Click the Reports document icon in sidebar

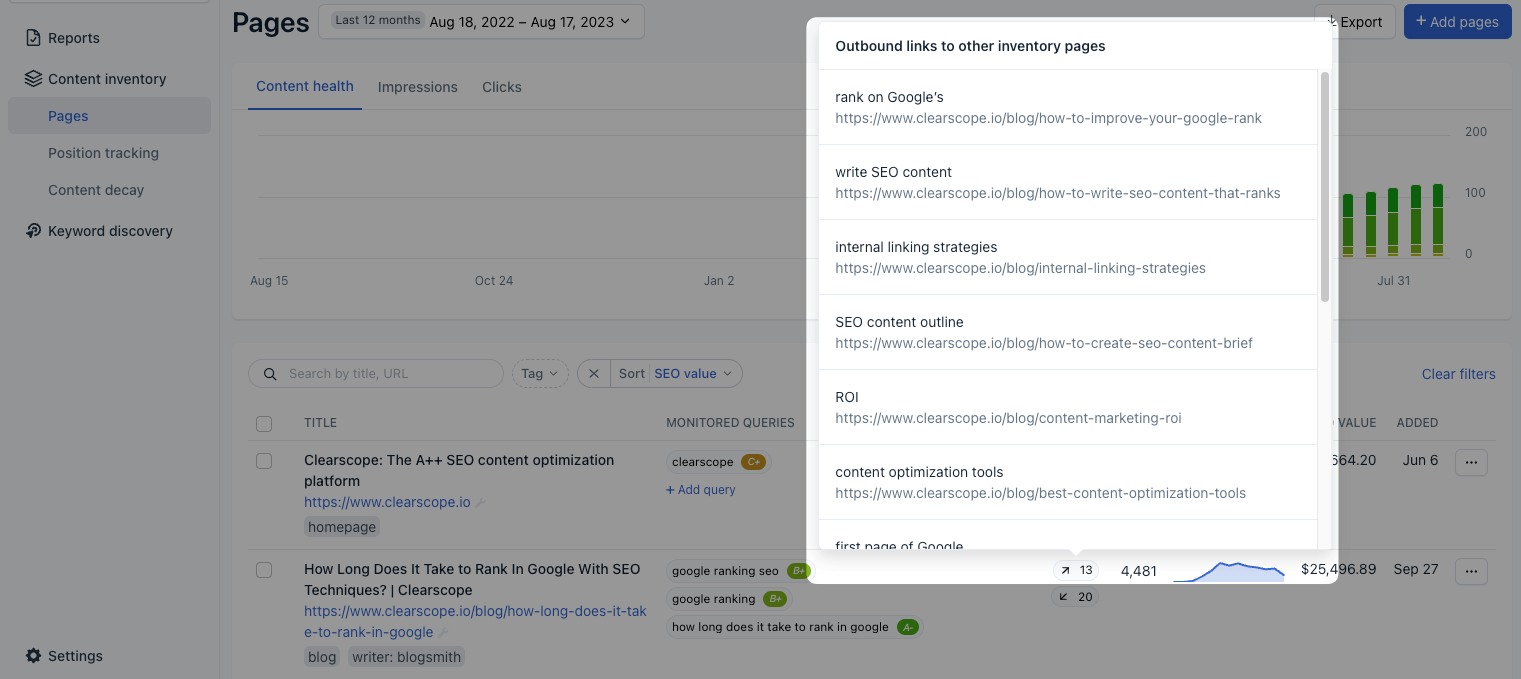pos(33,38)
